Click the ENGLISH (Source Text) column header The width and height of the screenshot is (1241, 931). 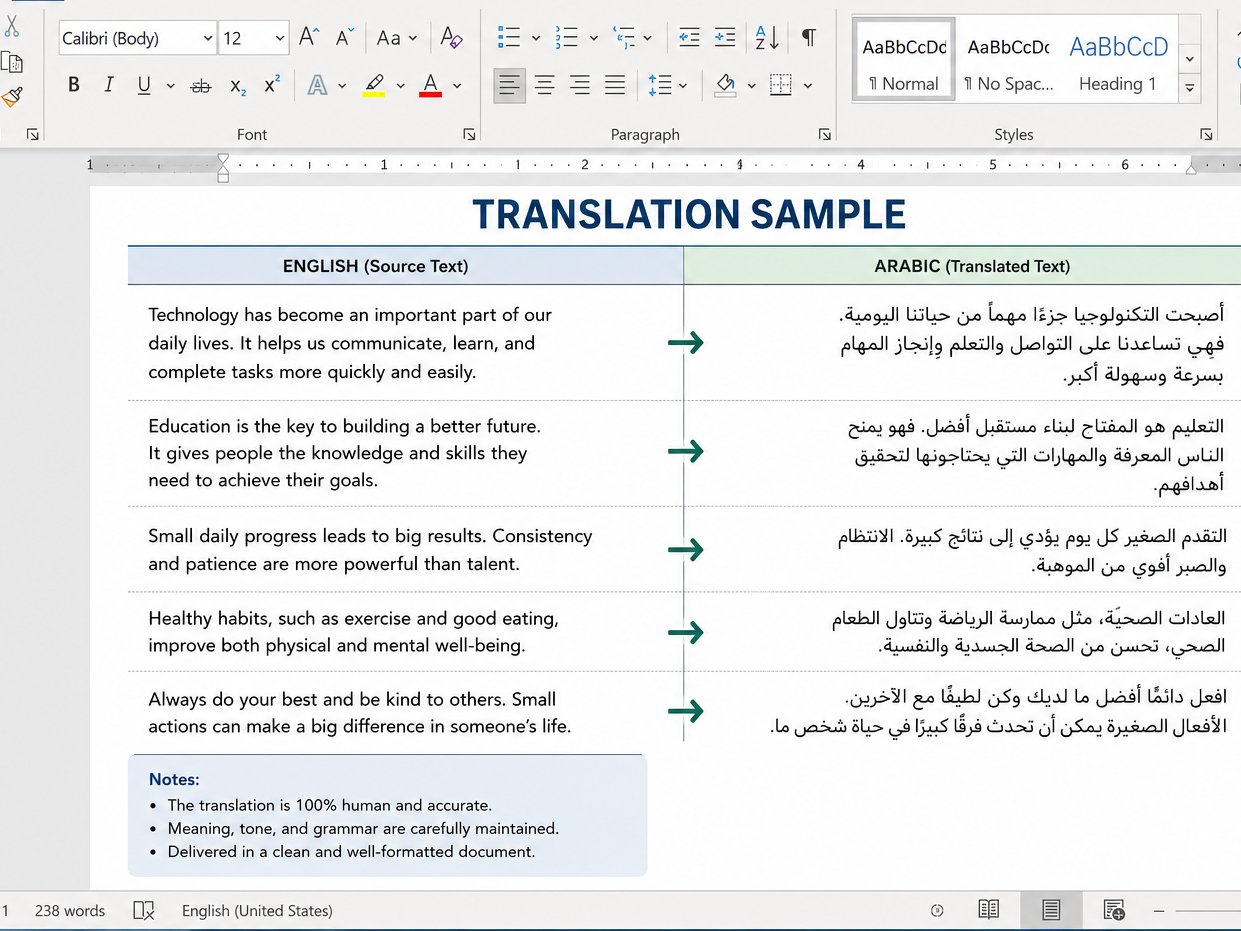(x=375, y=266)
